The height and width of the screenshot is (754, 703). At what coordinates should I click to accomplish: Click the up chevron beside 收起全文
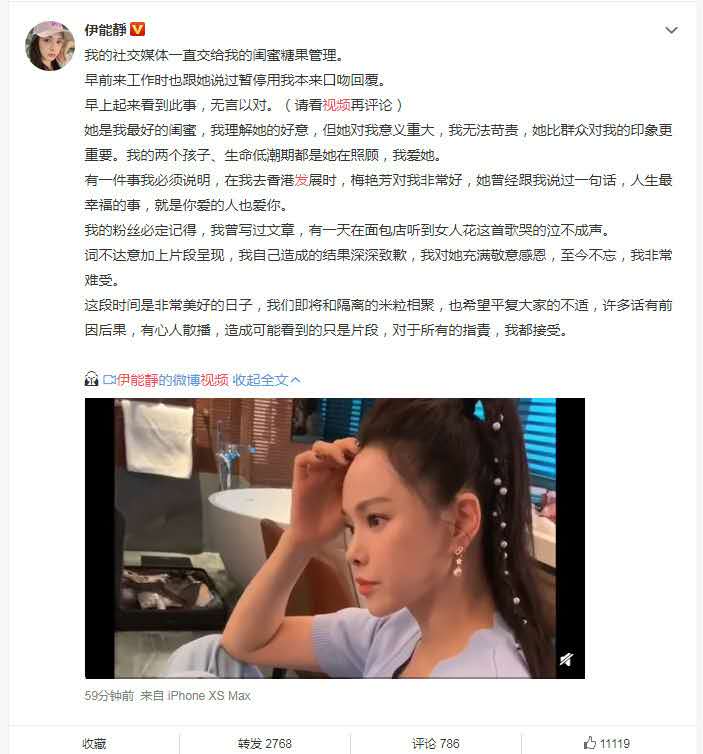click(296, 380)
